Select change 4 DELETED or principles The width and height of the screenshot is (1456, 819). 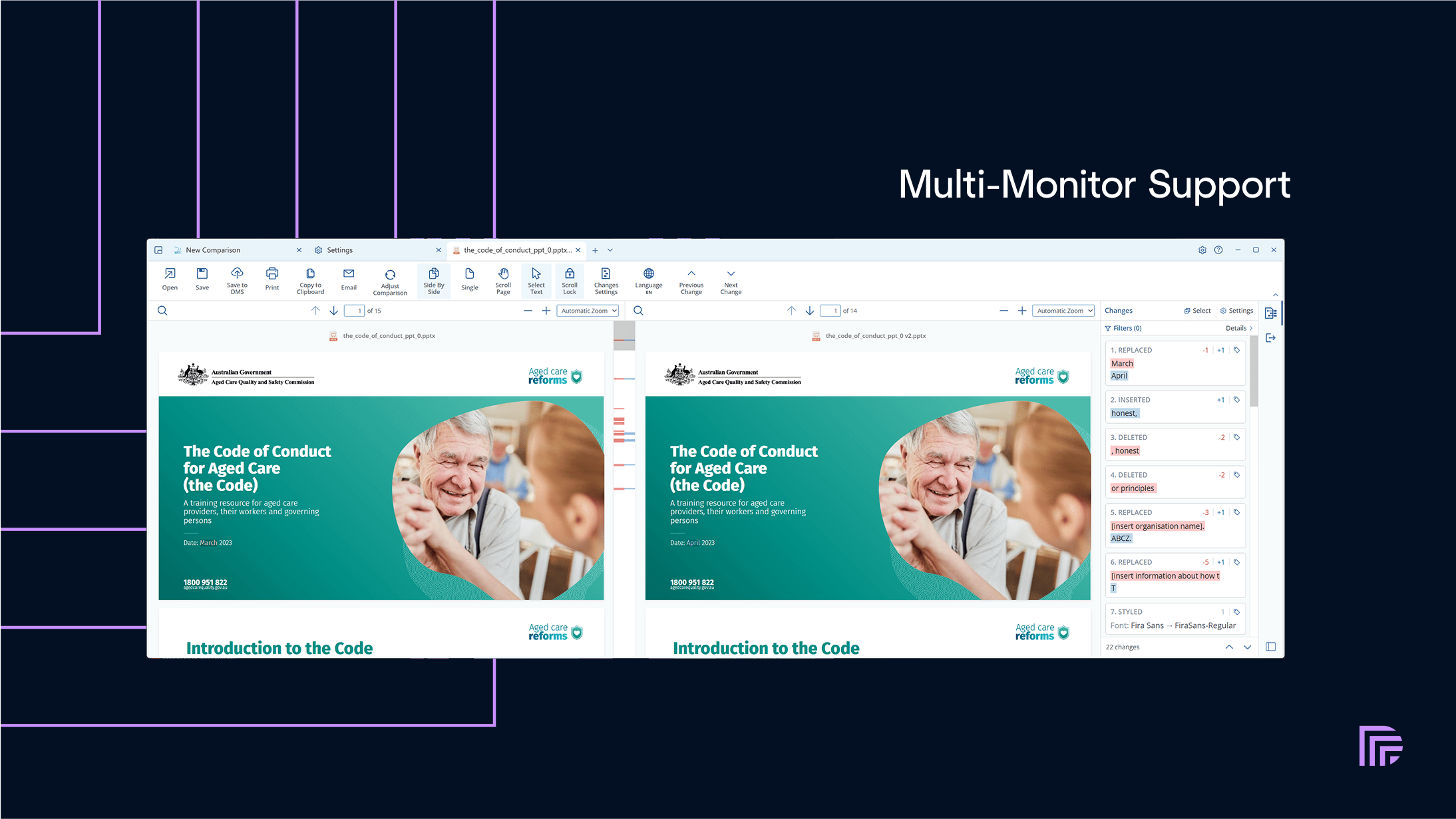coord(1175,482)
